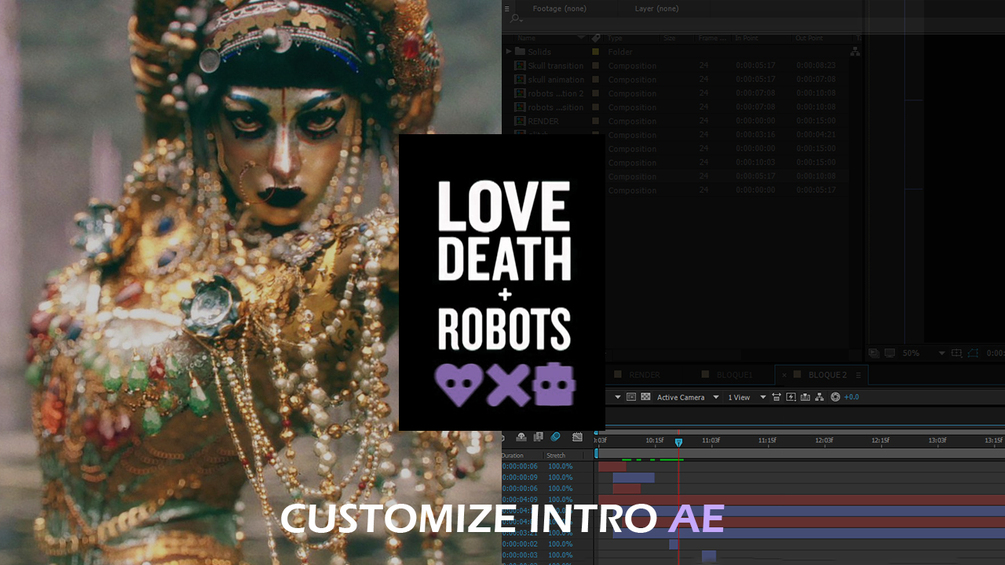The height and width of the screenshot is (565, 1005).
Task: Close the BLOQUE 2 tab with x
Action: click(784, 375)
